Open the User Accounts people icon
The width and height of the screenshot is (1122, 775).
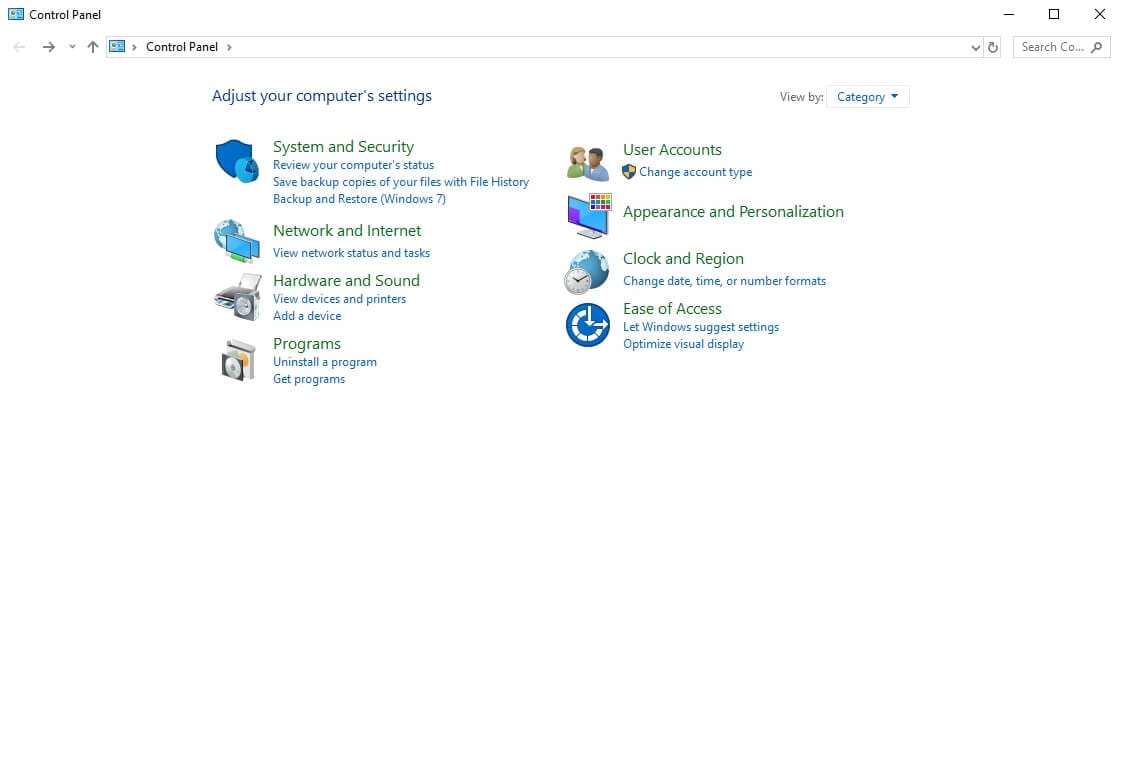[x=587, y=163]
